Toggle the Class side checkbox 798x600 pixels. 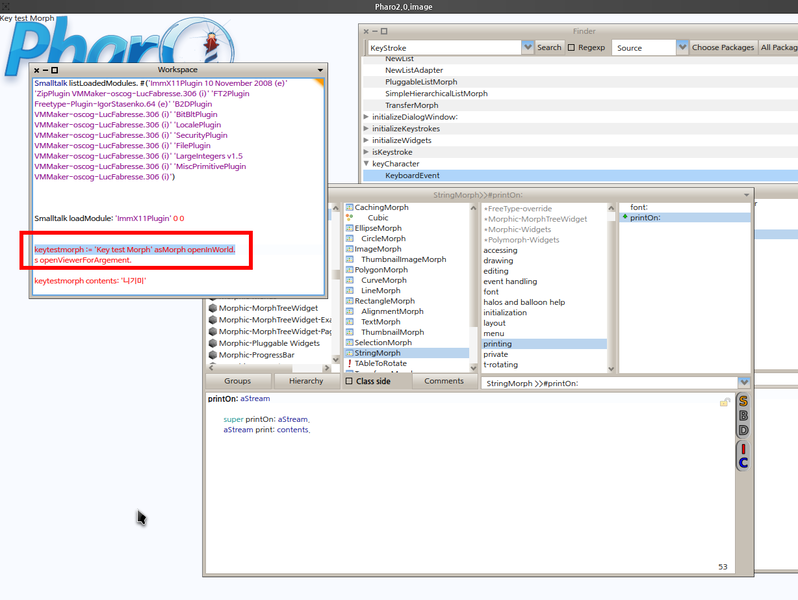click(349, 381)
